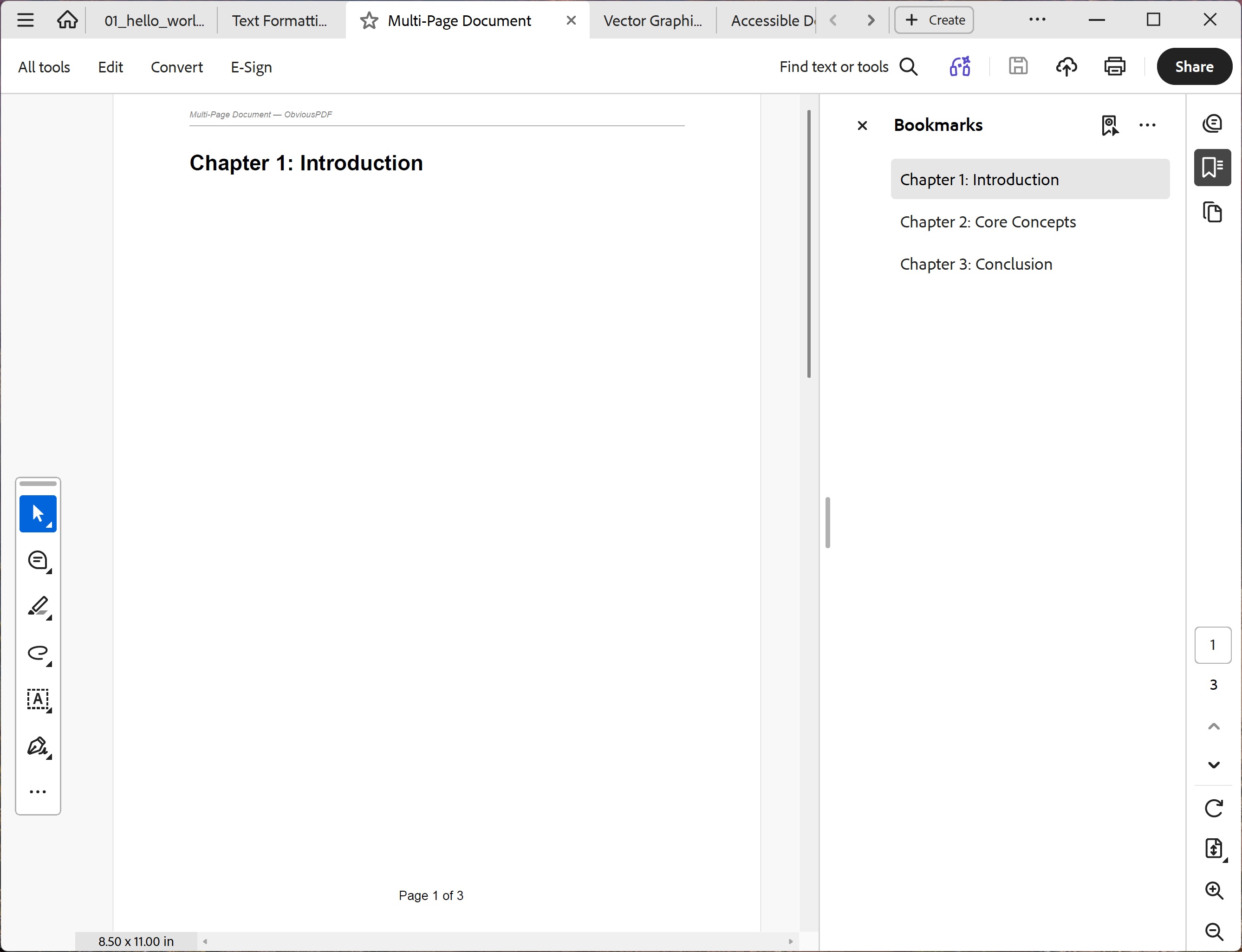Screen dimensions: 1242x952
Task: Select the text box selection tool
Action: point(38,700)
